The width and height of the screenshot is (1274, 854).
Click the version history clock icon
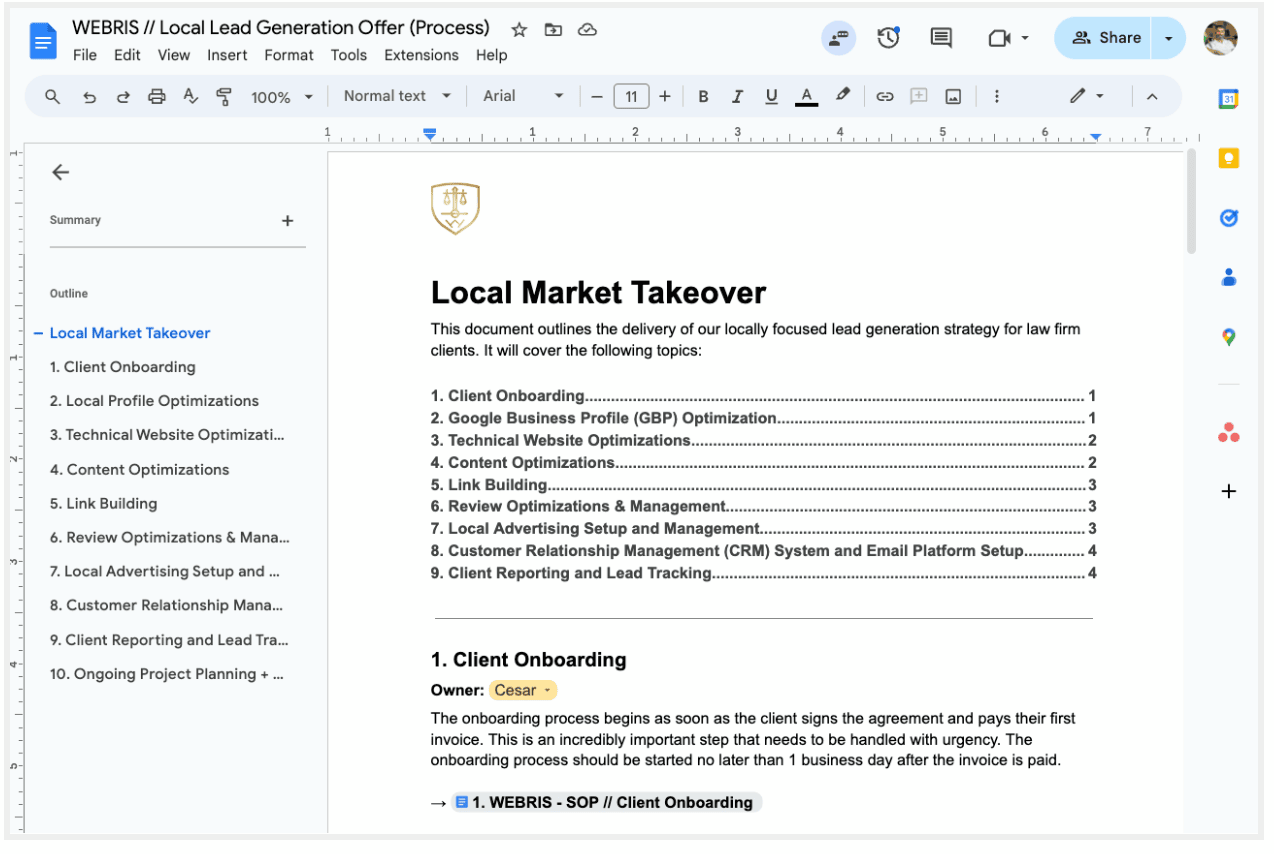click(888, 38)
